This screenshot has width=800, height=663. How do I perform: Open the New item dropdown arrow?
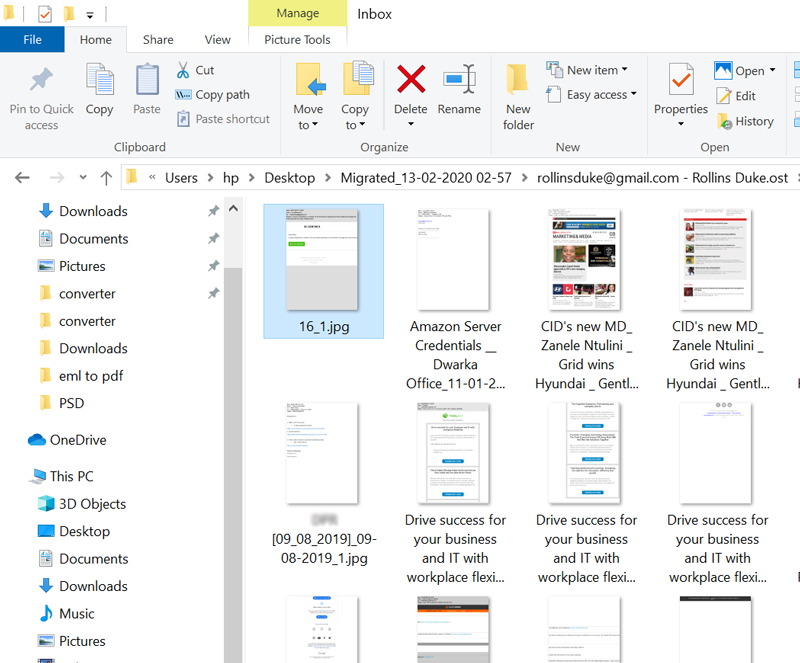[x=624, y=69]
